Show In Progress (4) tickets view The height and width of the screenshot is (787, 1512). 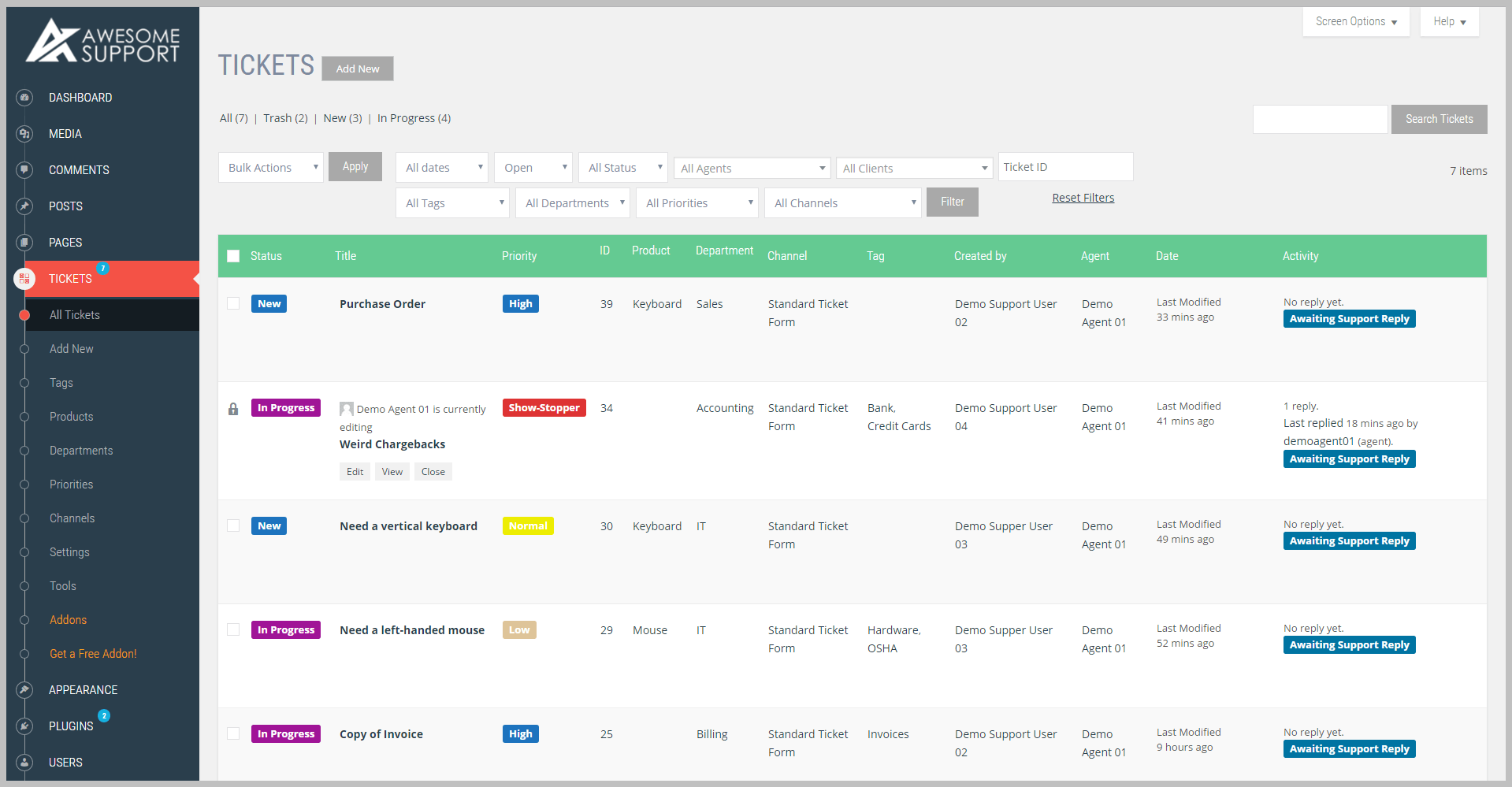click(414, 118)
